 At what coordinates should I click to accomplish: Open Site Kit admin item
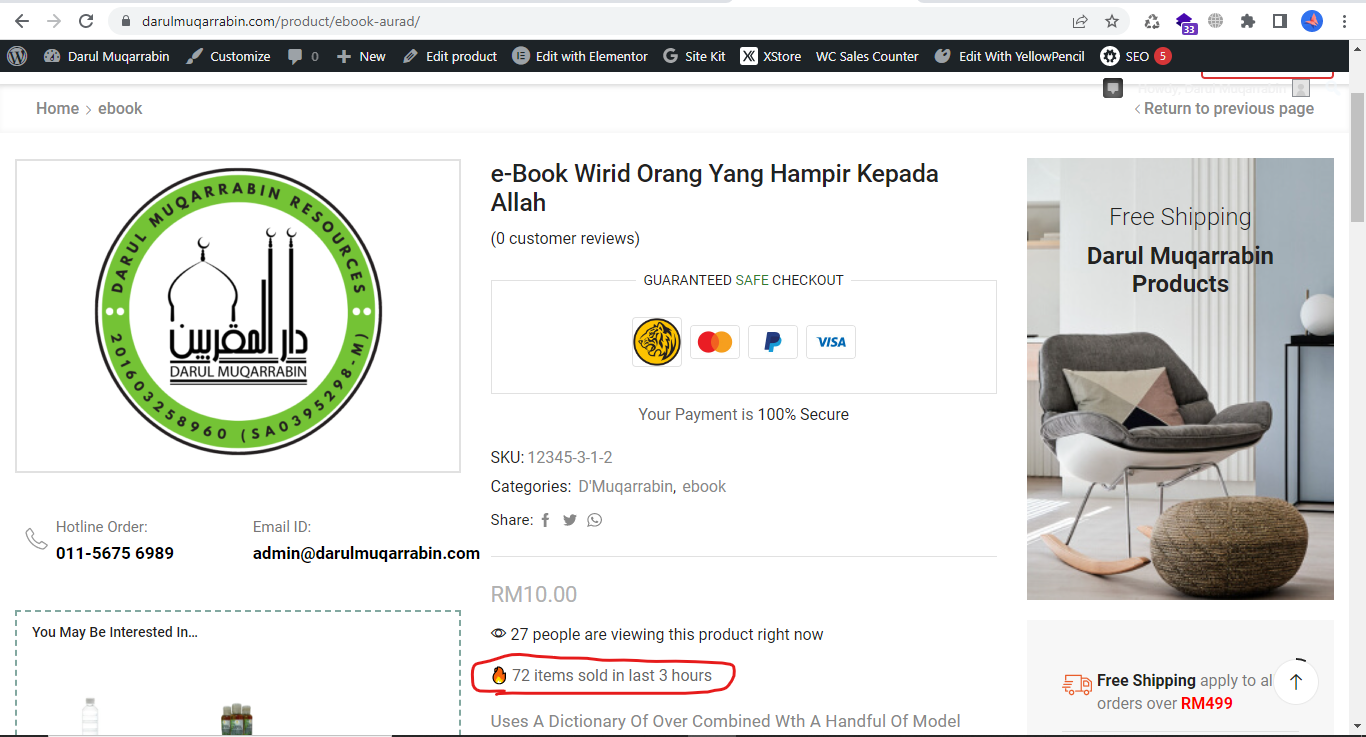coord(694,56)
